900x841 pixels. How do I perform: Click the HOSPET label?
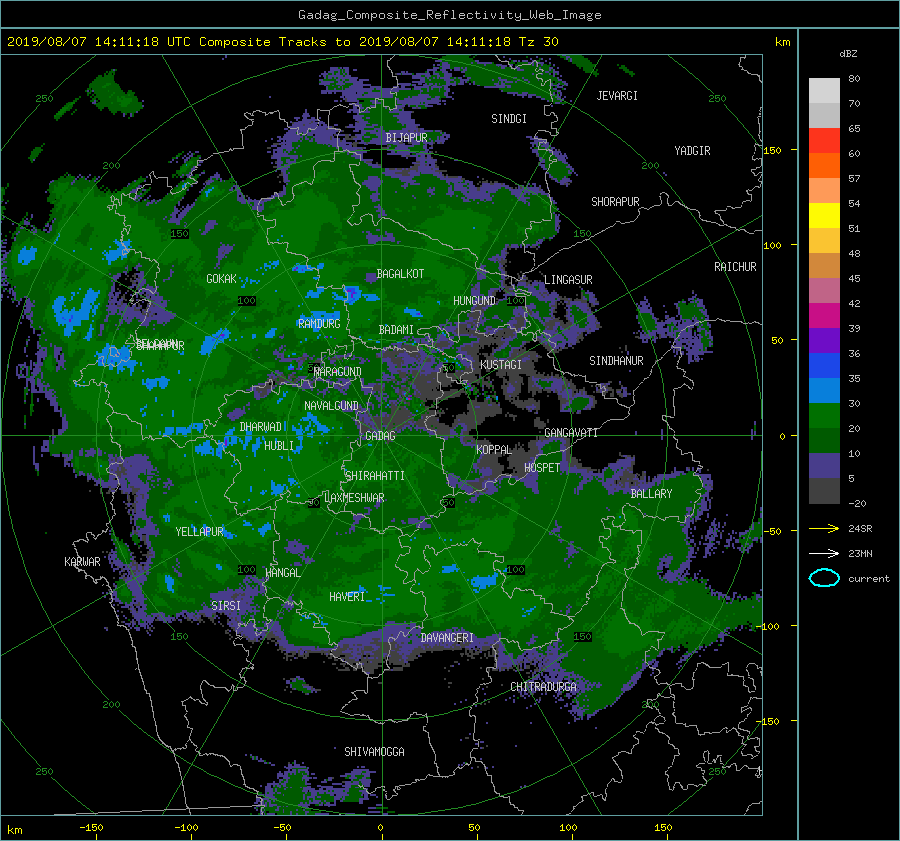tap(542, 468)
